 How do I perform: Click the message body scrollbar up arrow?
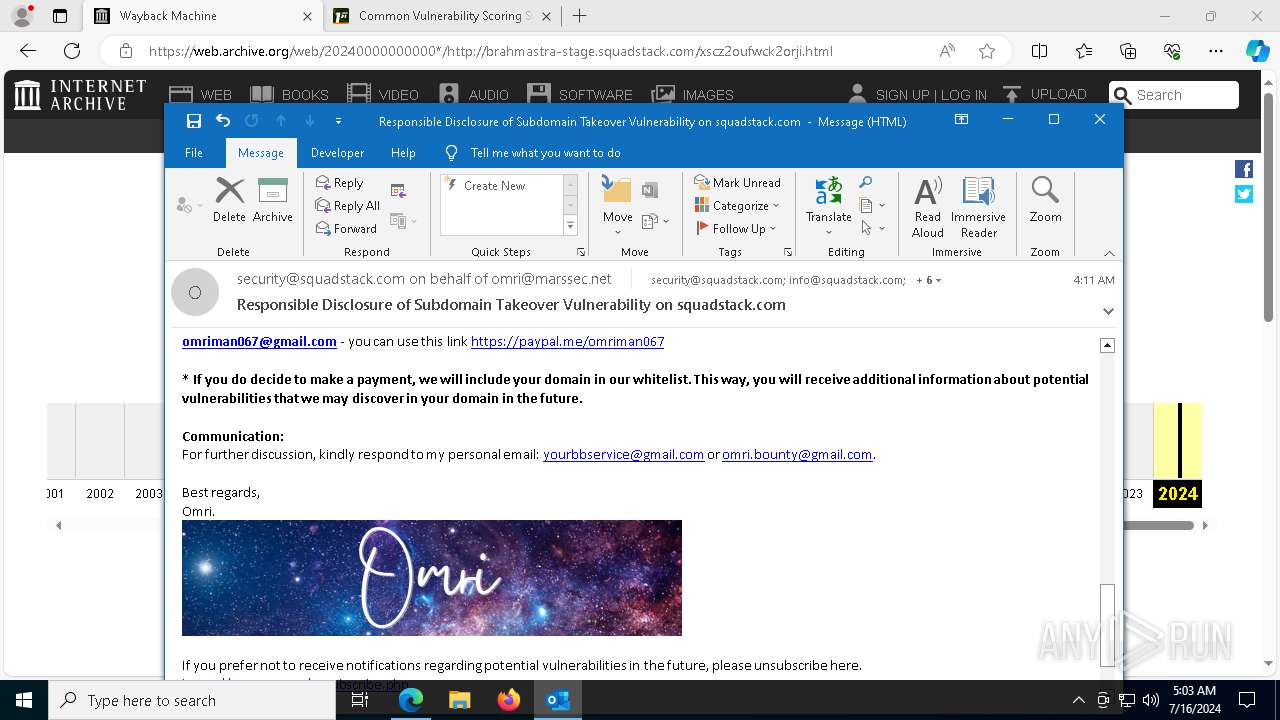pos(1107,345)
